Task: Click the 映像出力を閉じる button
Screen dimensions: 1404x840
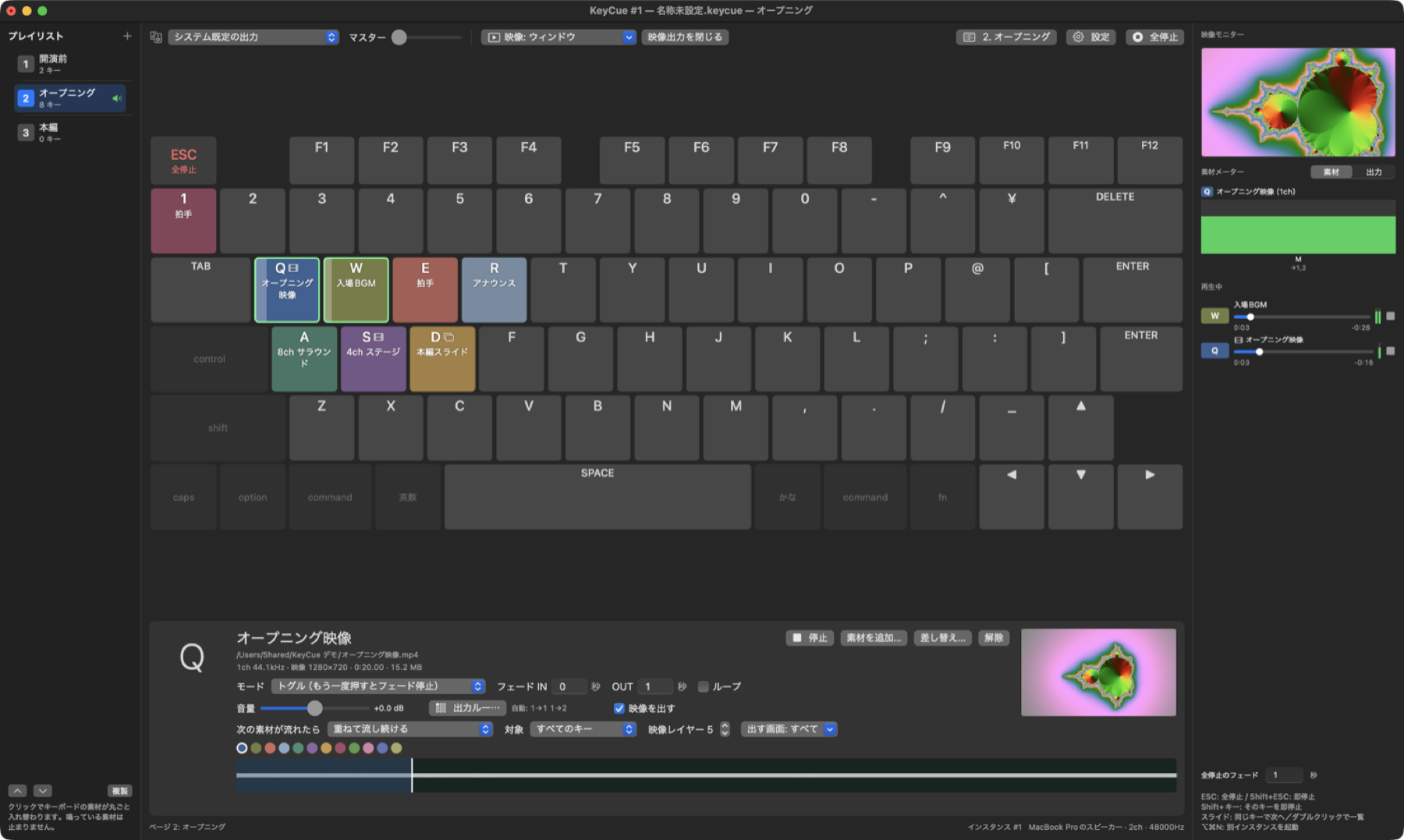Action: coord(685,37)
